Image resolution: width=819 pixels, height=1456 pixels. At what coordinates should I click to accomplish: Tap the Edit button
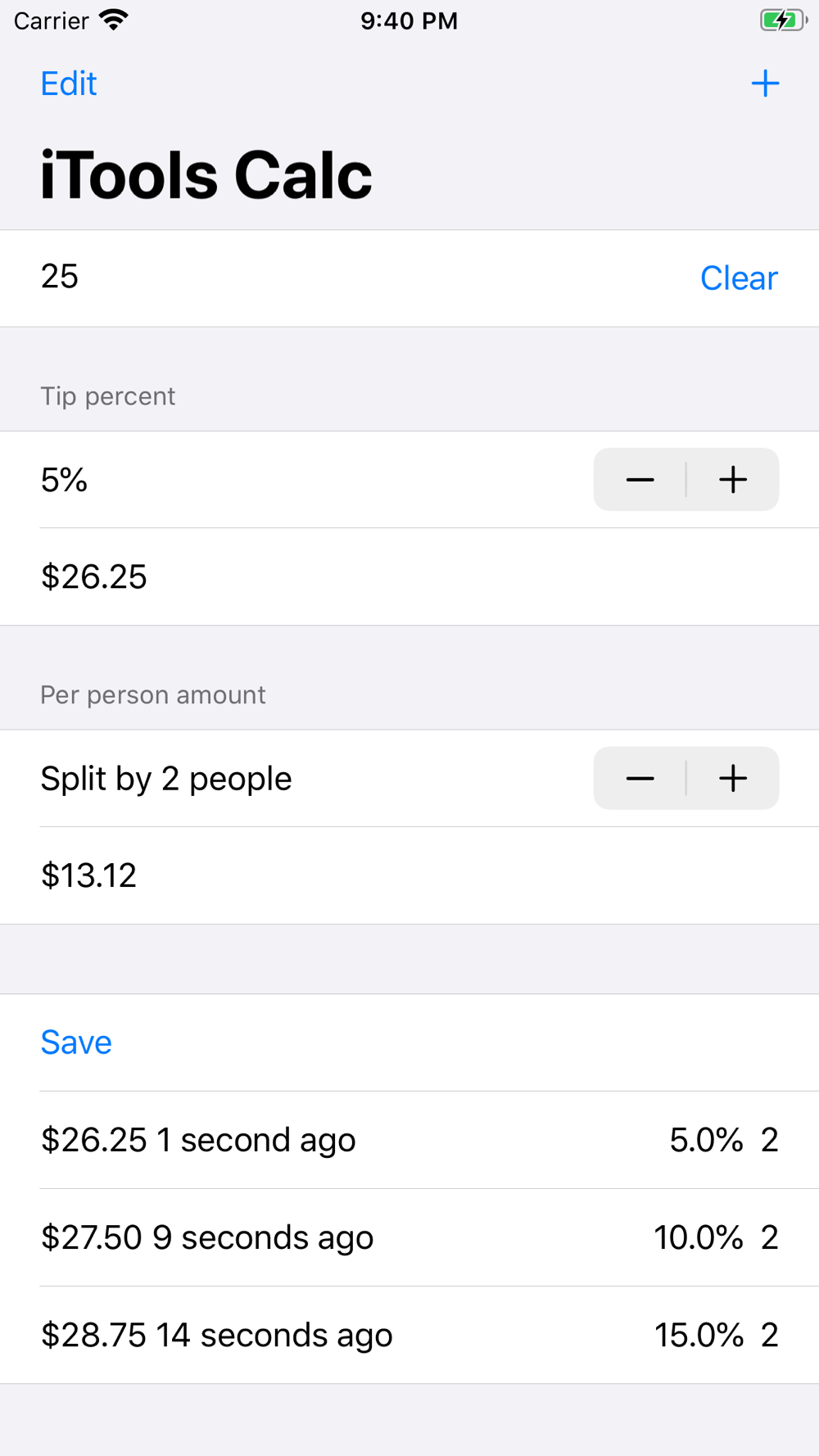69,84
